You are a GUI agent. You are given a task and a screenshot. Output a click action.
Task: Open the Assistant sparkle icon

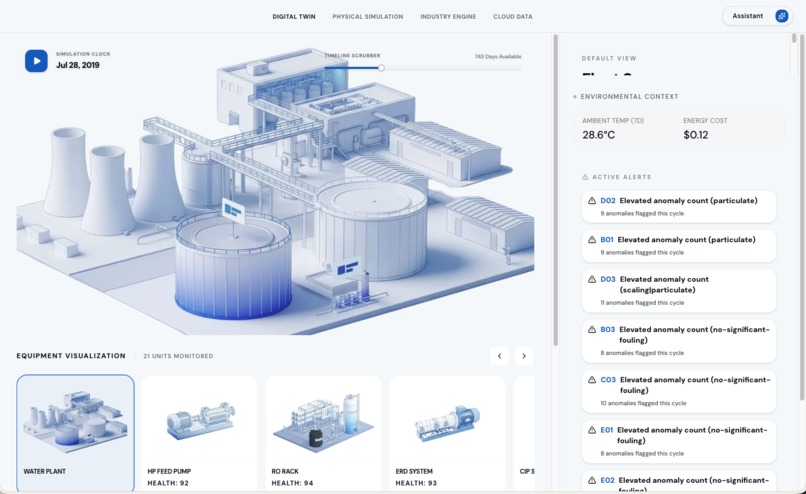(781, 16)
